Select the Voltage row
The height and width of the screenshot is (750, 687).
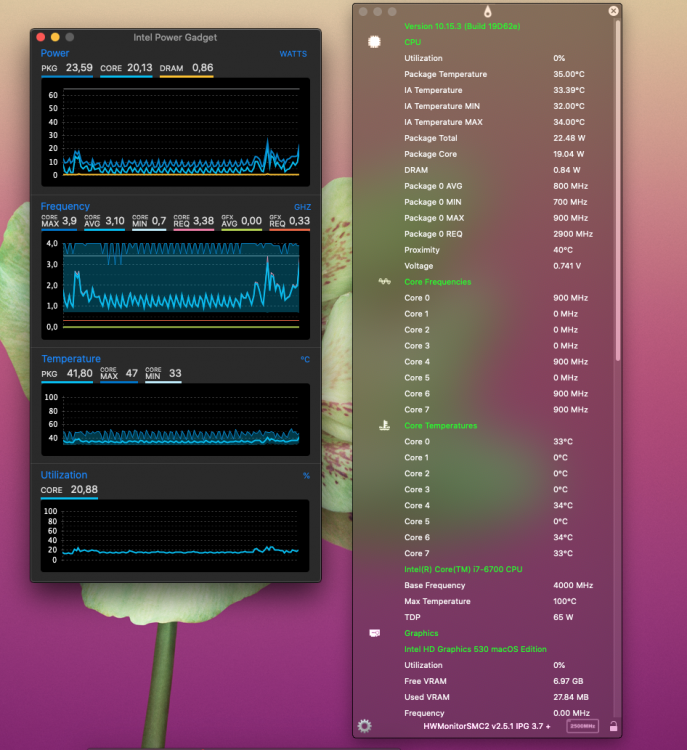point(494,266)
